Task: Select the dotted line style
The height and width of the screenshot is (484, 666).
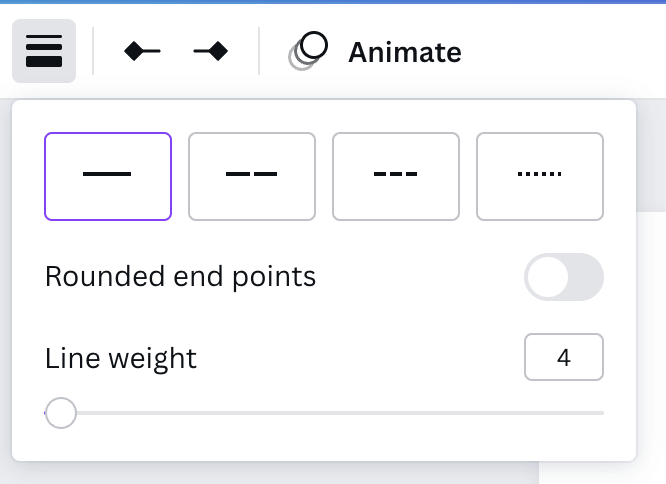Action: [x=540, y=176]
